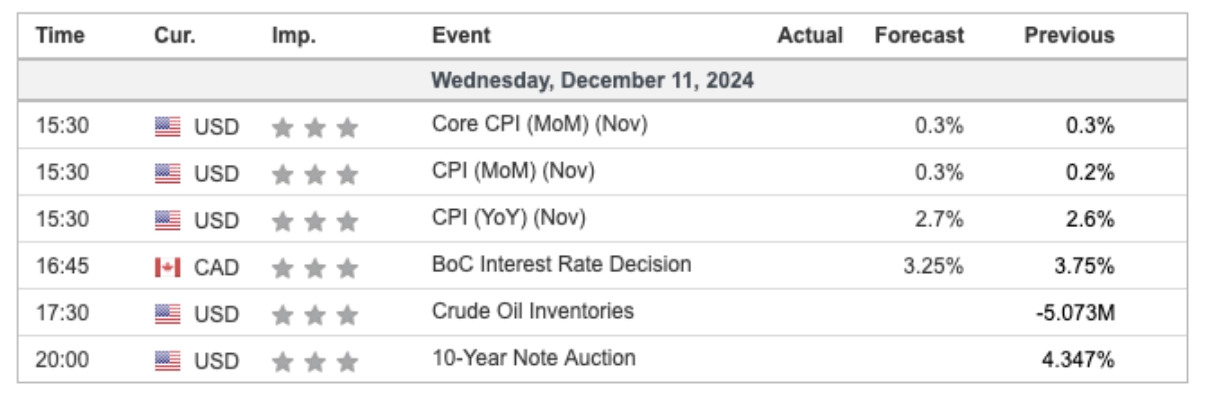This screenshot has height=412, width=1220.
Task: Click the 3.25% forecast for BoC decision
Action: click(939, 267)
